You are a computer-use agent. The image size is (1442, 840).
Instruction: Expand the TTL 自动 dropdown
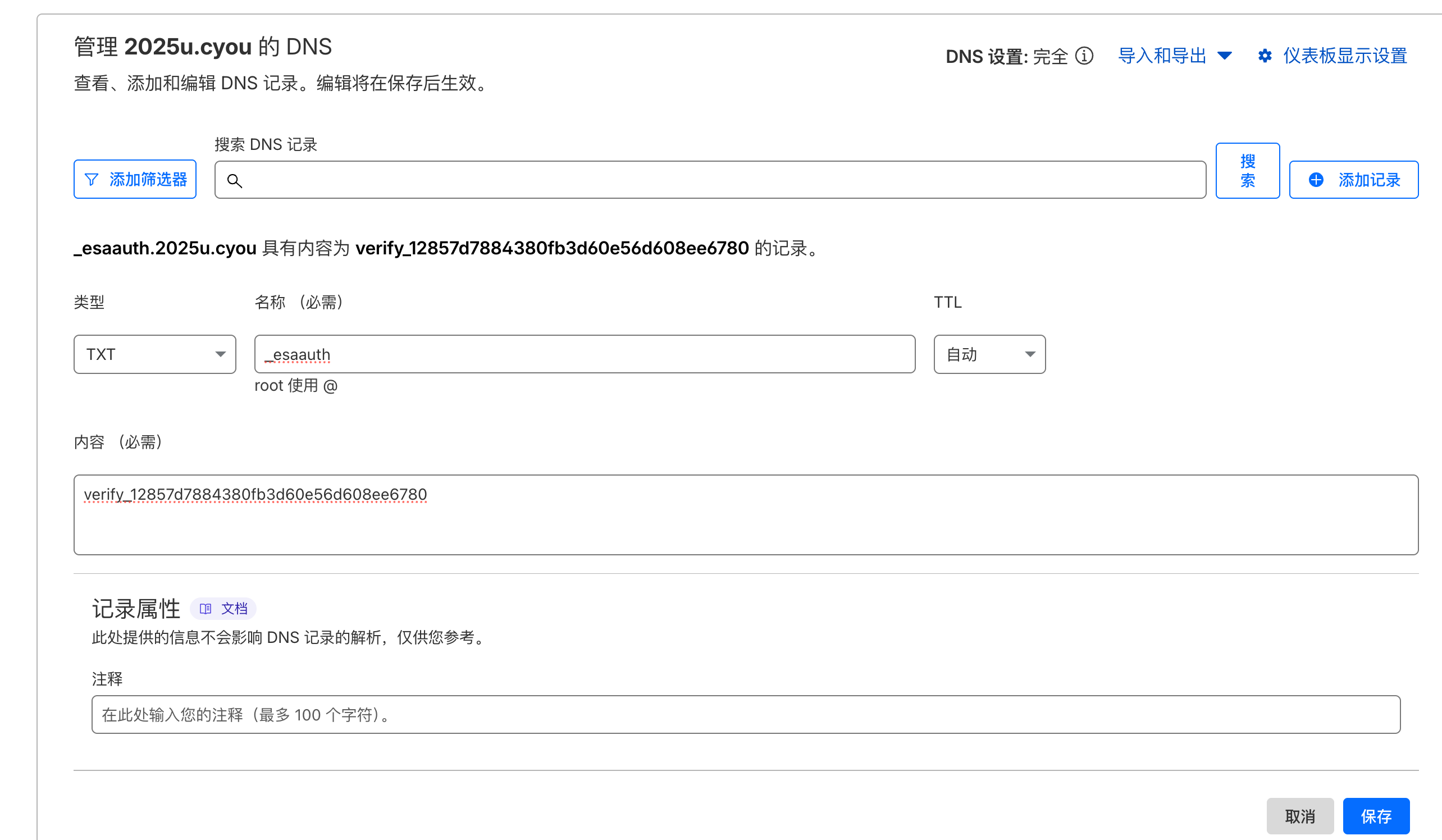pyautogui.click(x=989, y=354)
